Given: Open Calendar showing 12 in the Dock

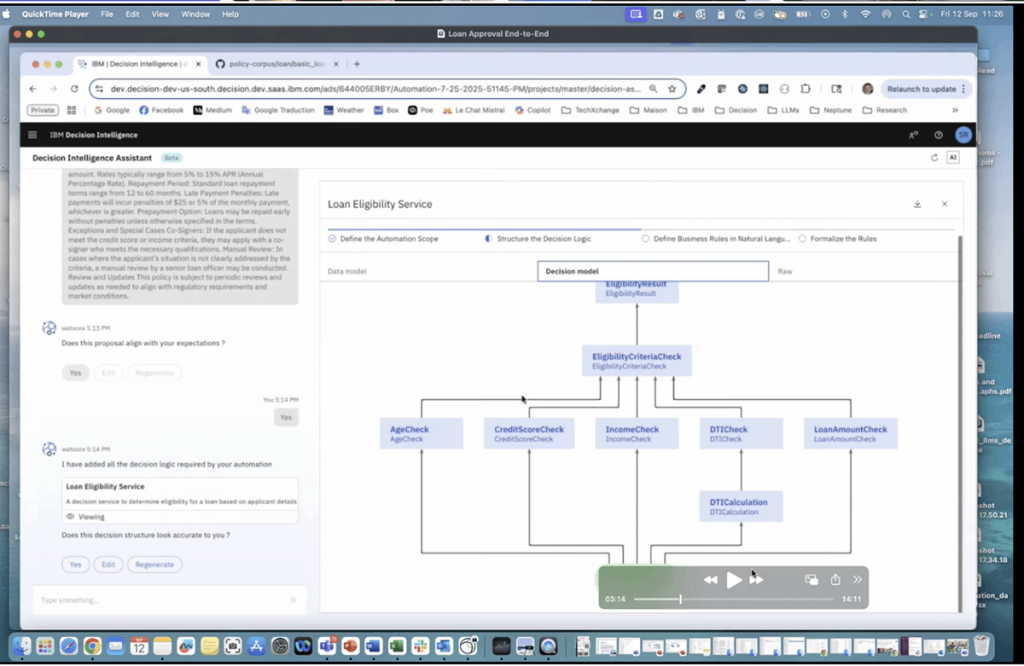Looking at the screenshot, I should tap(139, 646).
